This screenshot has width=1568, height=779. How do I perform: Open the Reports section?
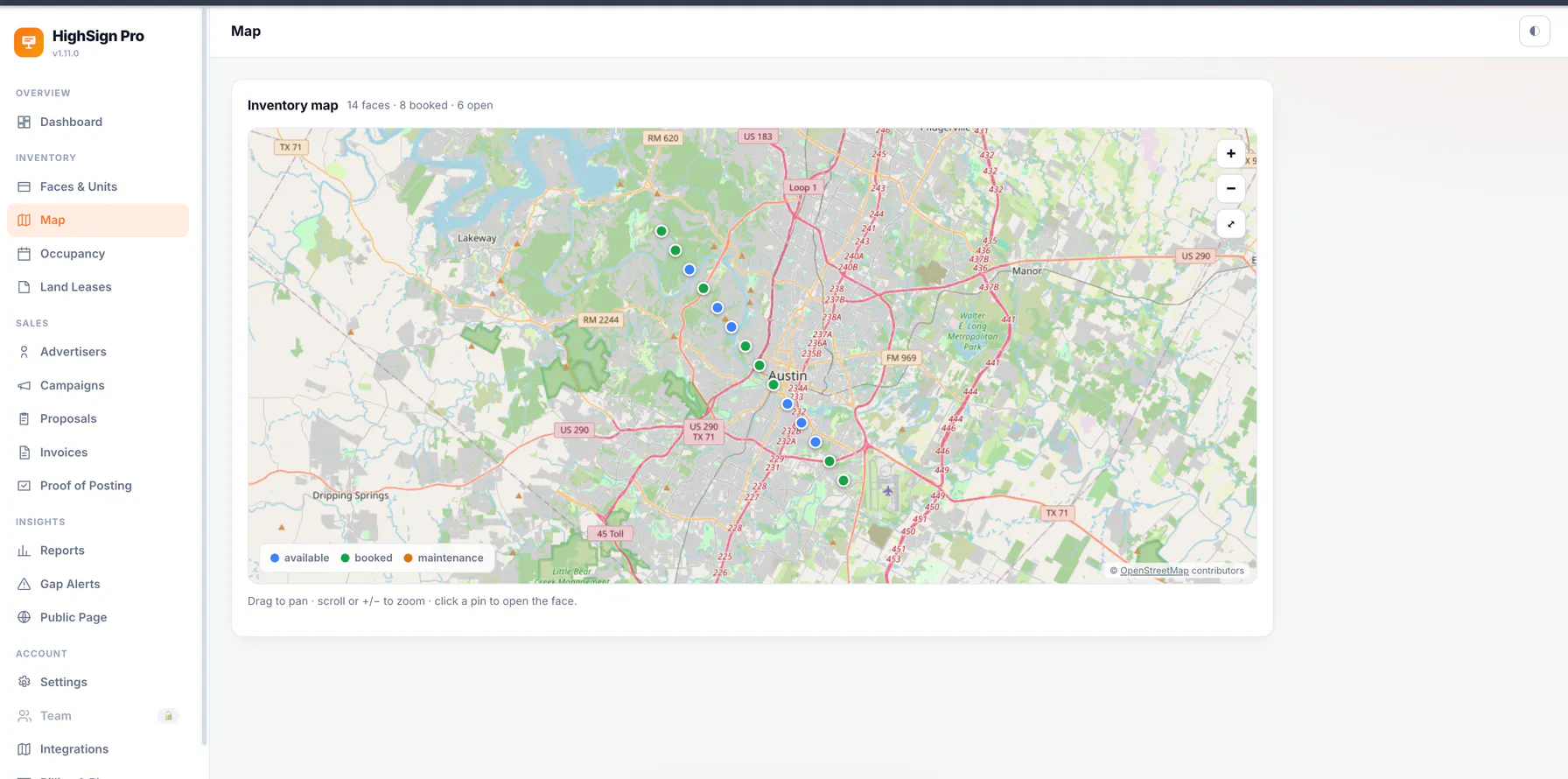tap(98, 551)
